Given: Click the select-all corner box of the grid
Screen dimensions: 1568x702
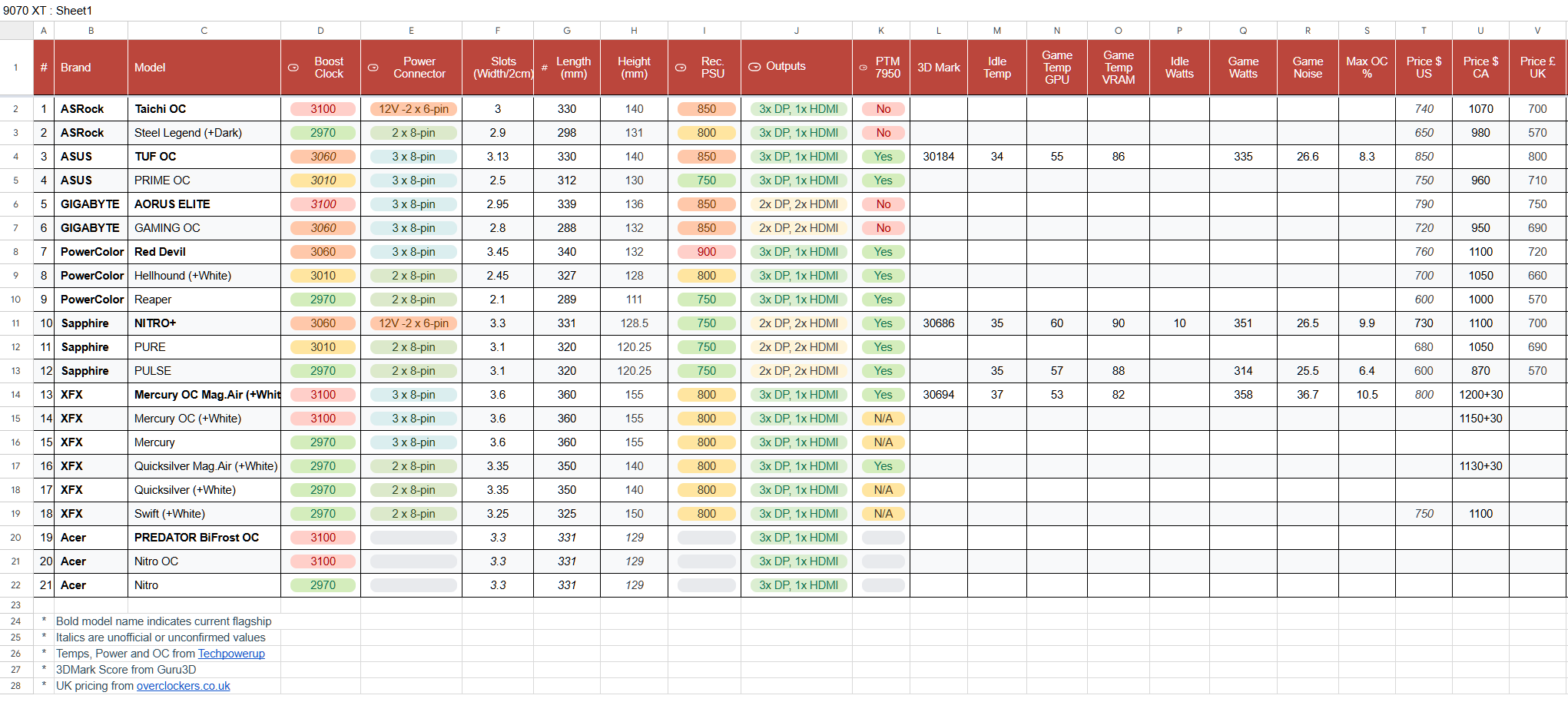Looking at the screenshot, I should pos(16,31).
